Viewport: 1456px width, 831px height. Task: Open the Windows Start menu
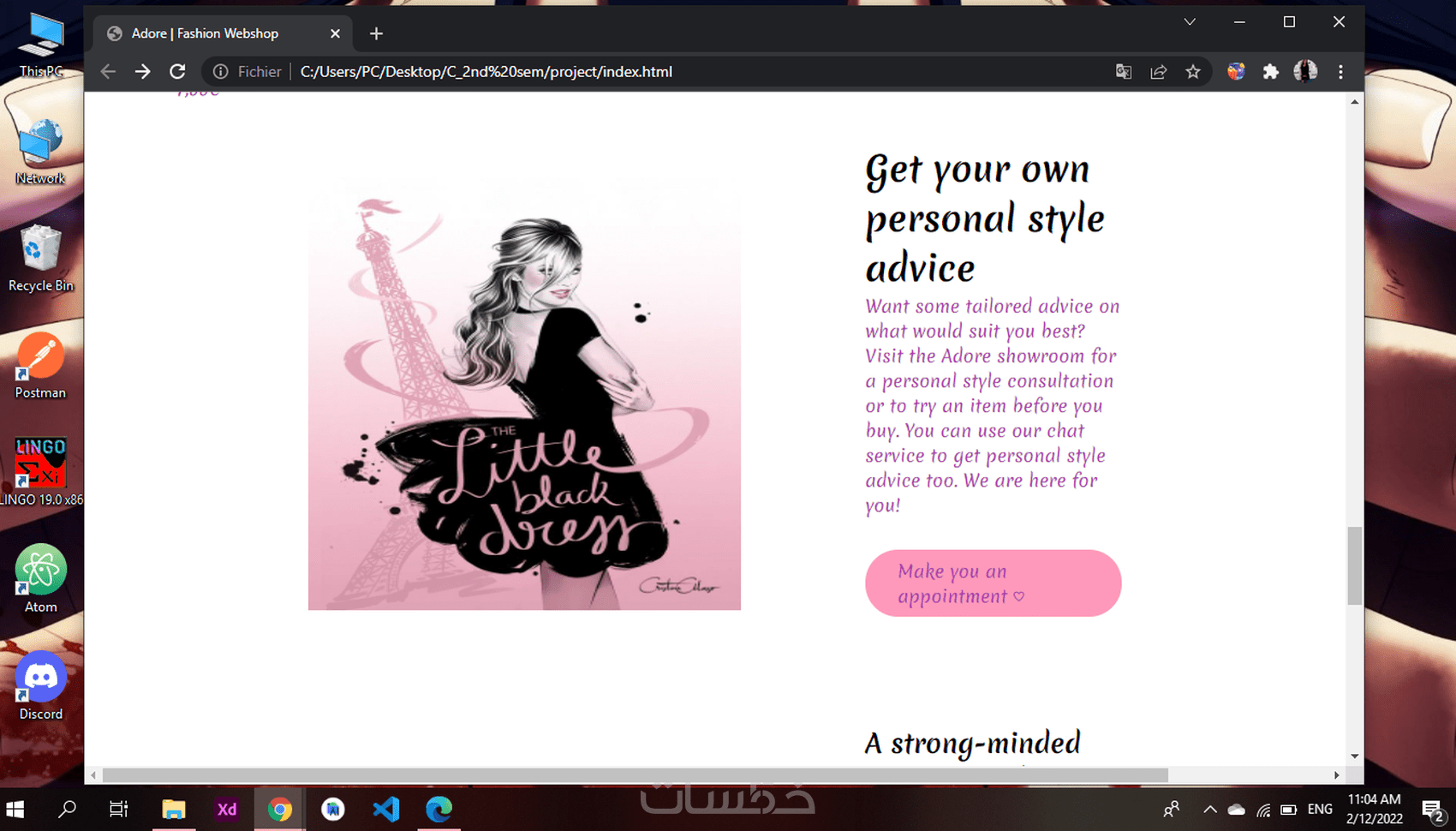(x=15, y=810)
